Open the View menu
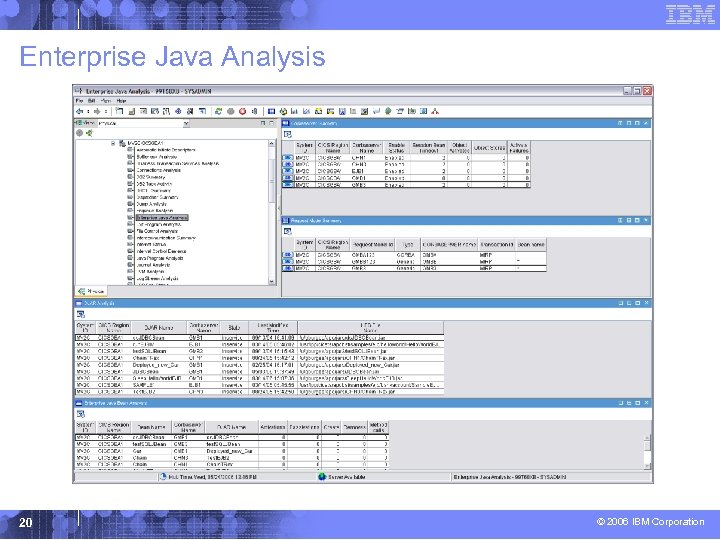This screenshot has width=720, height=540. click(x=106, y=101)
